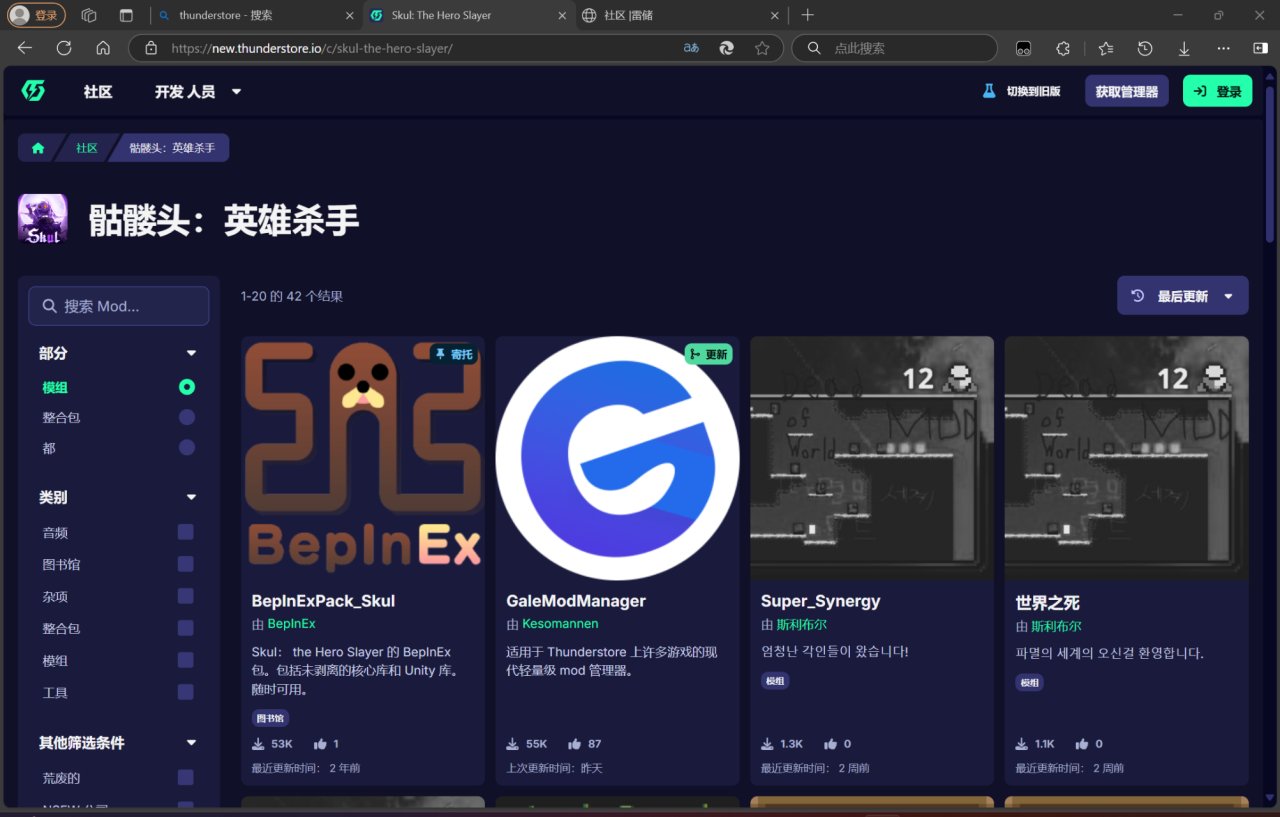Open the Kesomannen author link

(560, 623)
